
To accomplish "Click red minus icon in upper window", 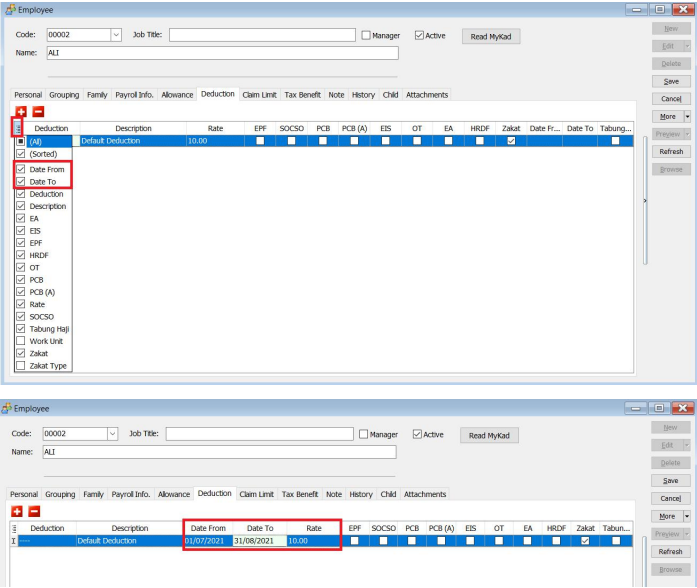I will [38, 113].
